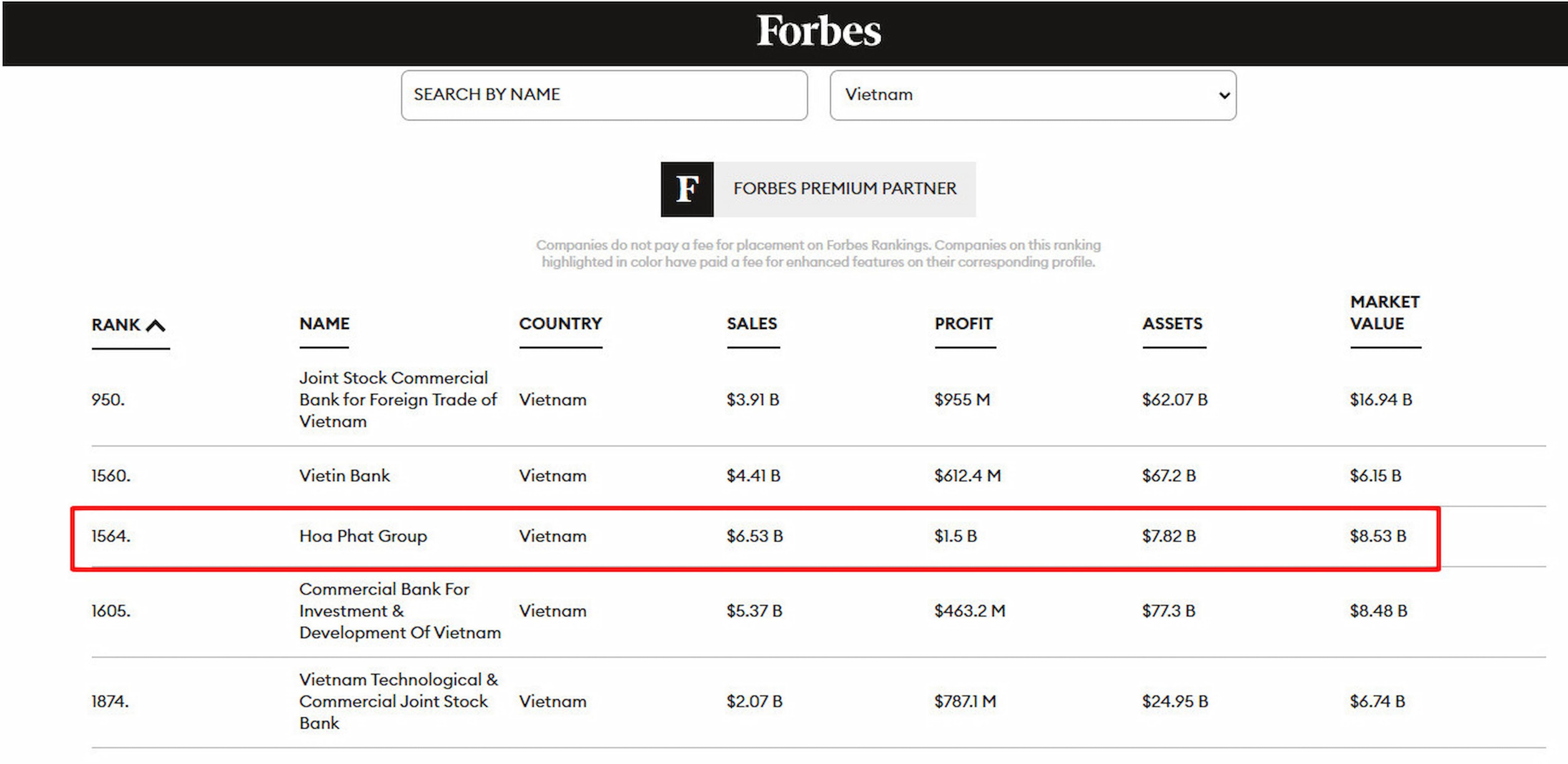Sort by Market Value column header
The height and width of the screenshot is (764, 1568).
click(1384, 313)
